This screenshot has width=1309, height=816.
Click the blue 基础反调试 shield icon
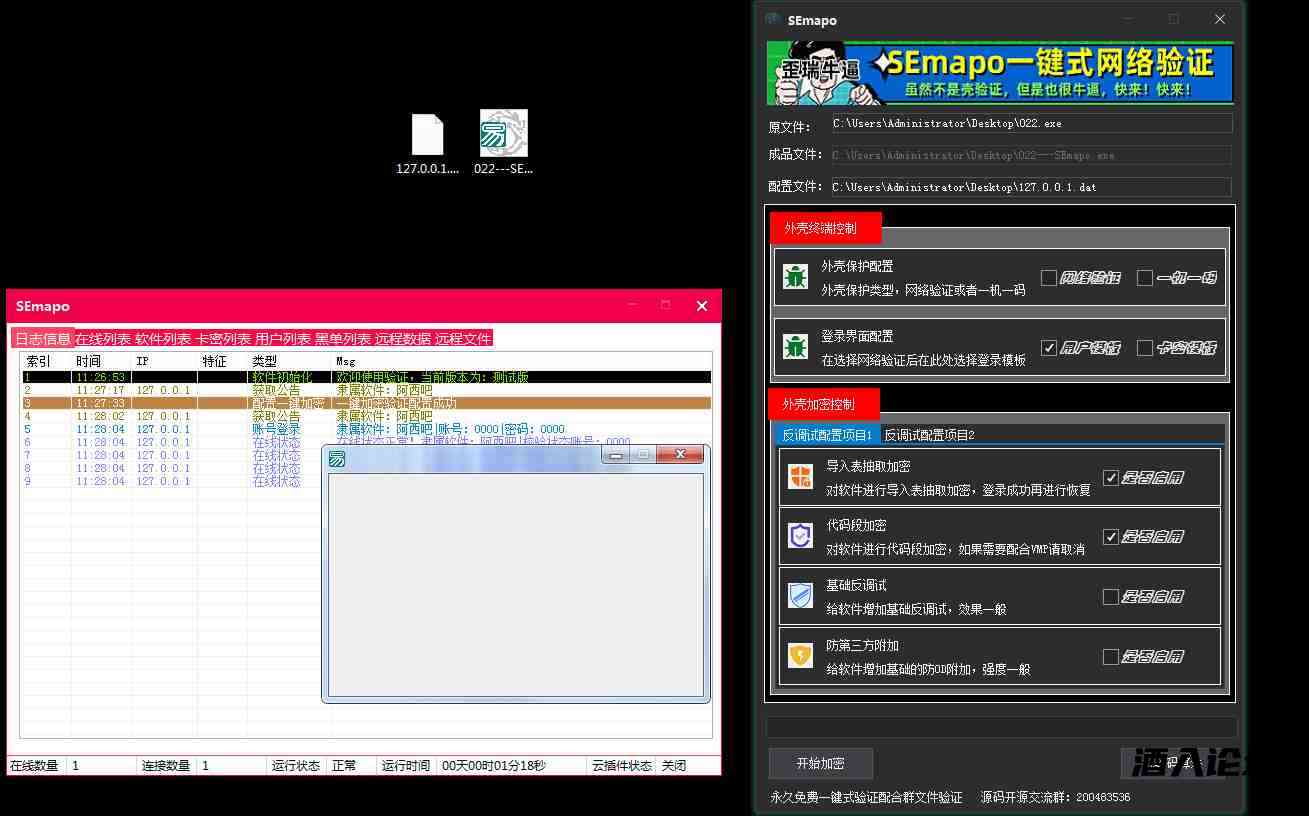[800, 596]
